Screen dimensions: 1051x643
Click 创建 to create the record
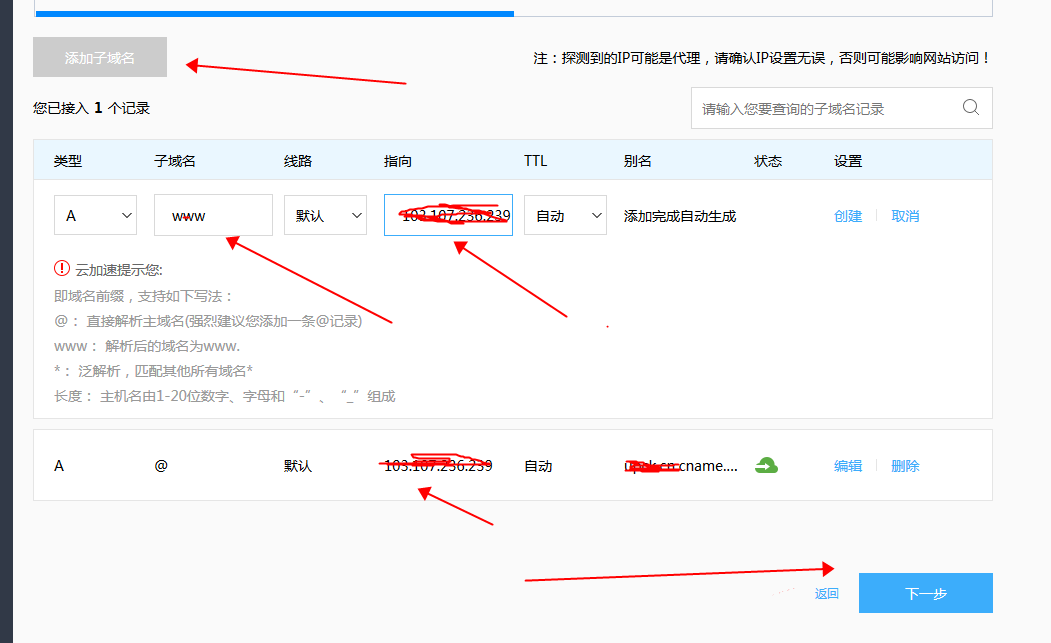[848, 216]
